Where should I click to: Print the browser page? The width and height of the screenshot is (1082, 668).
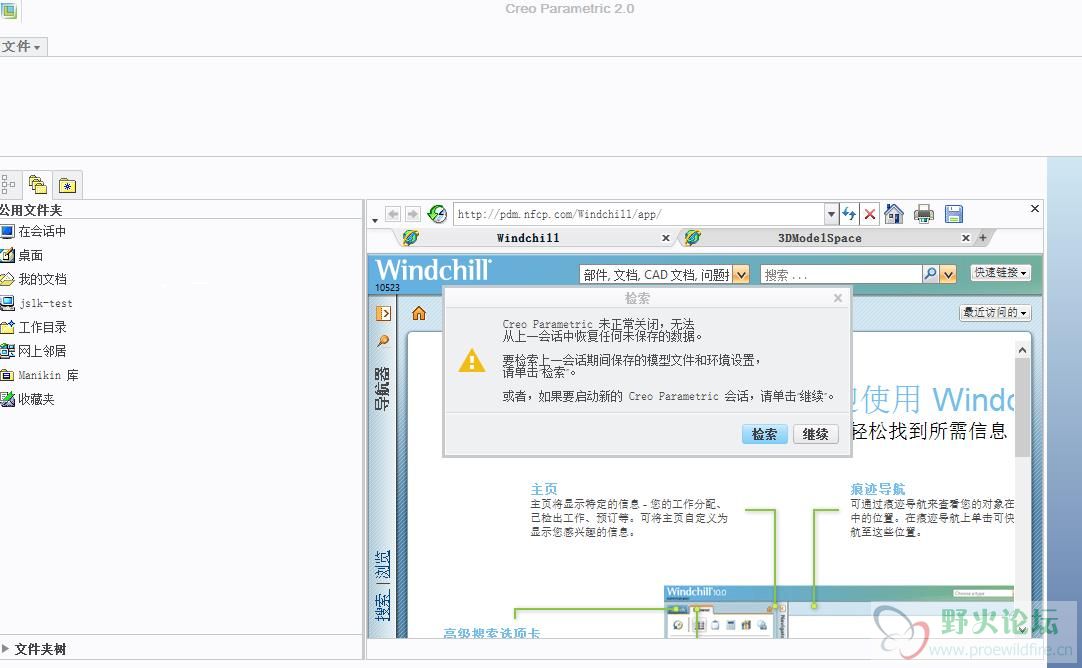tap(923, 214)
